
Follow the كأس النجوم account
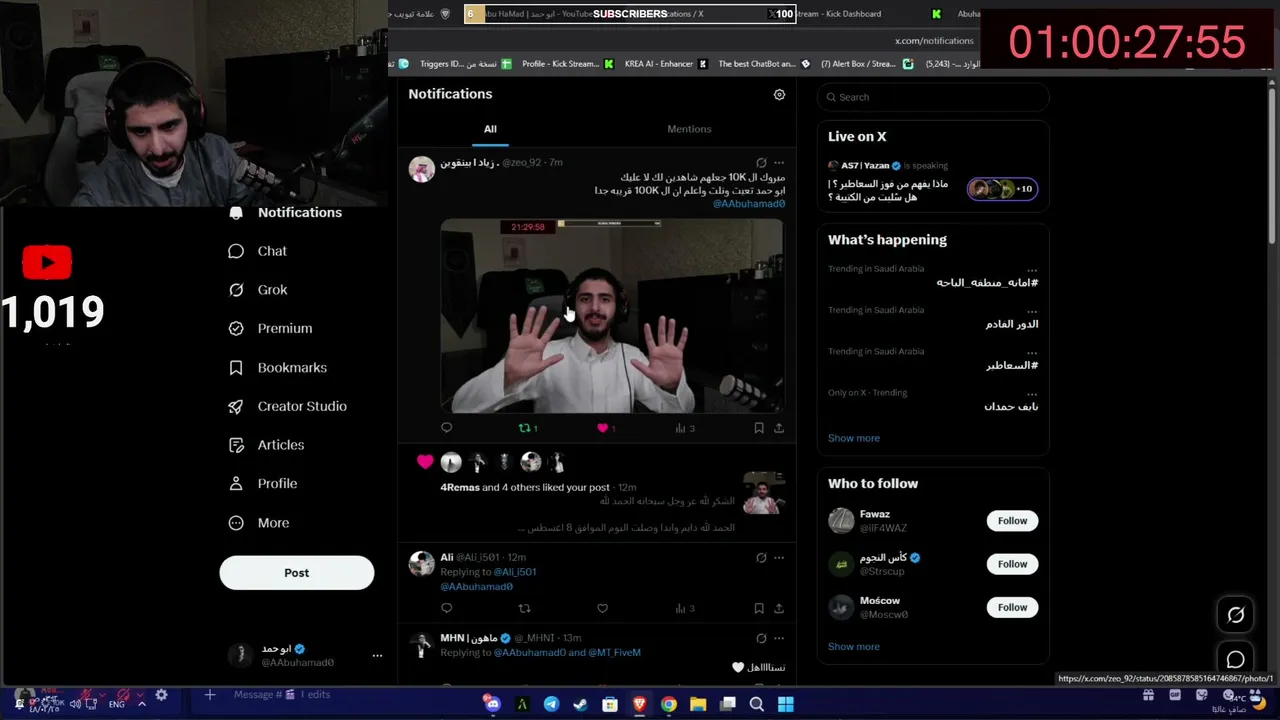[x=1012, y=564]
